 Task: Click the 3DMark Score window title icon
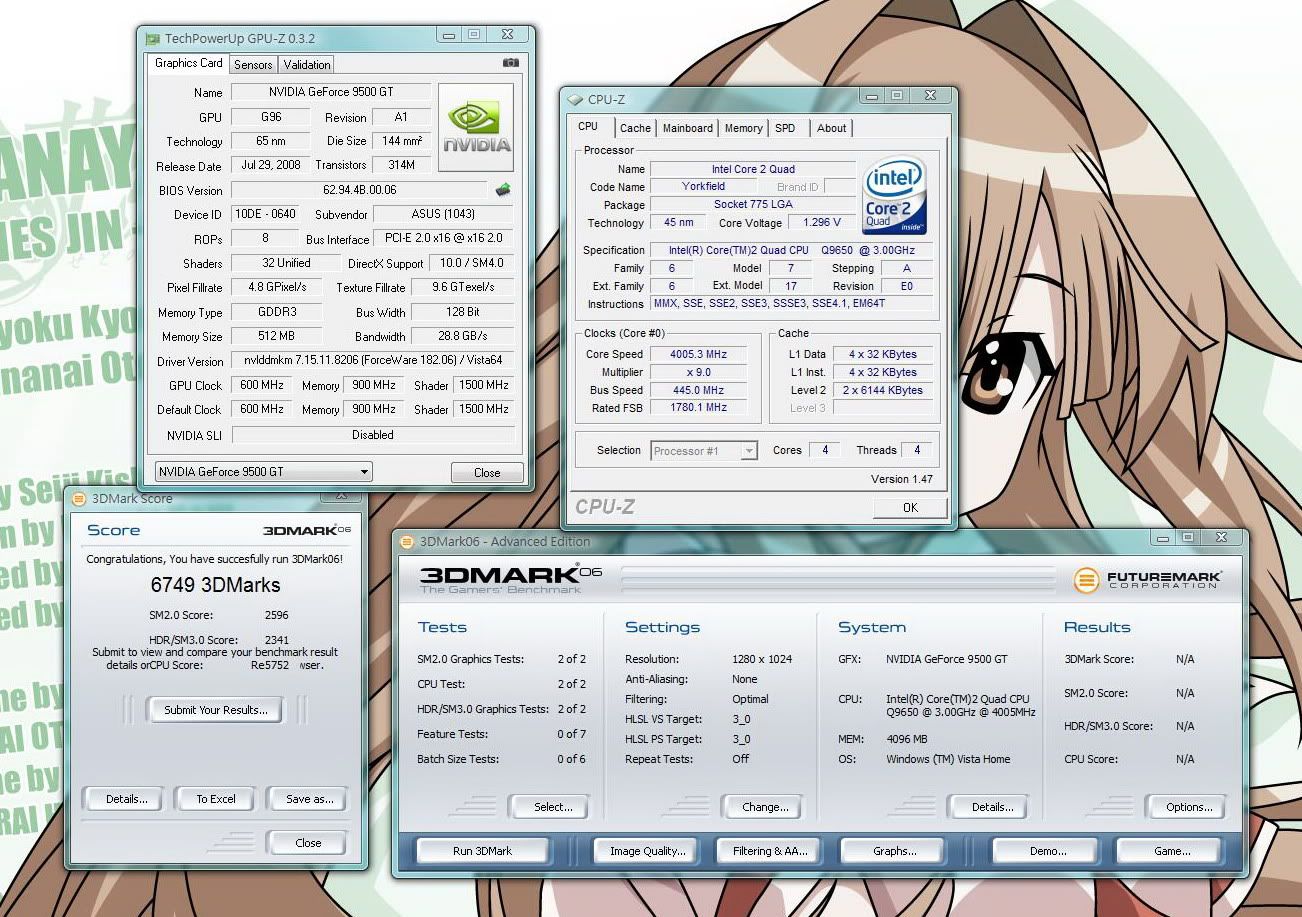coord(79,498)
